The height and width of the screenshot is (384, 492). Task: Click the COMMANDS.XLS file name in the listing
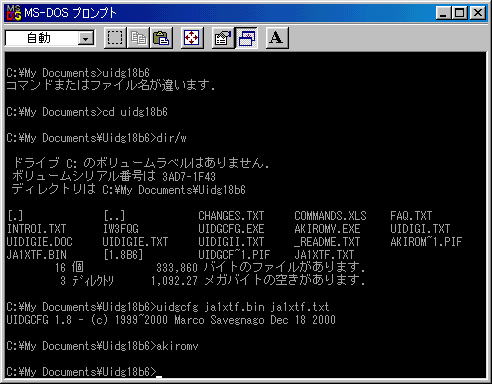point(330,216)
